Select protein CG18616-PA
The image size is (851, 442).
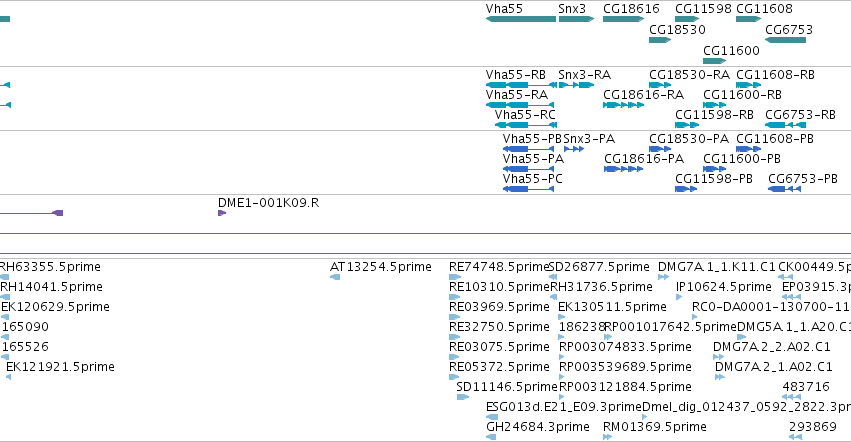coord(624,169)
